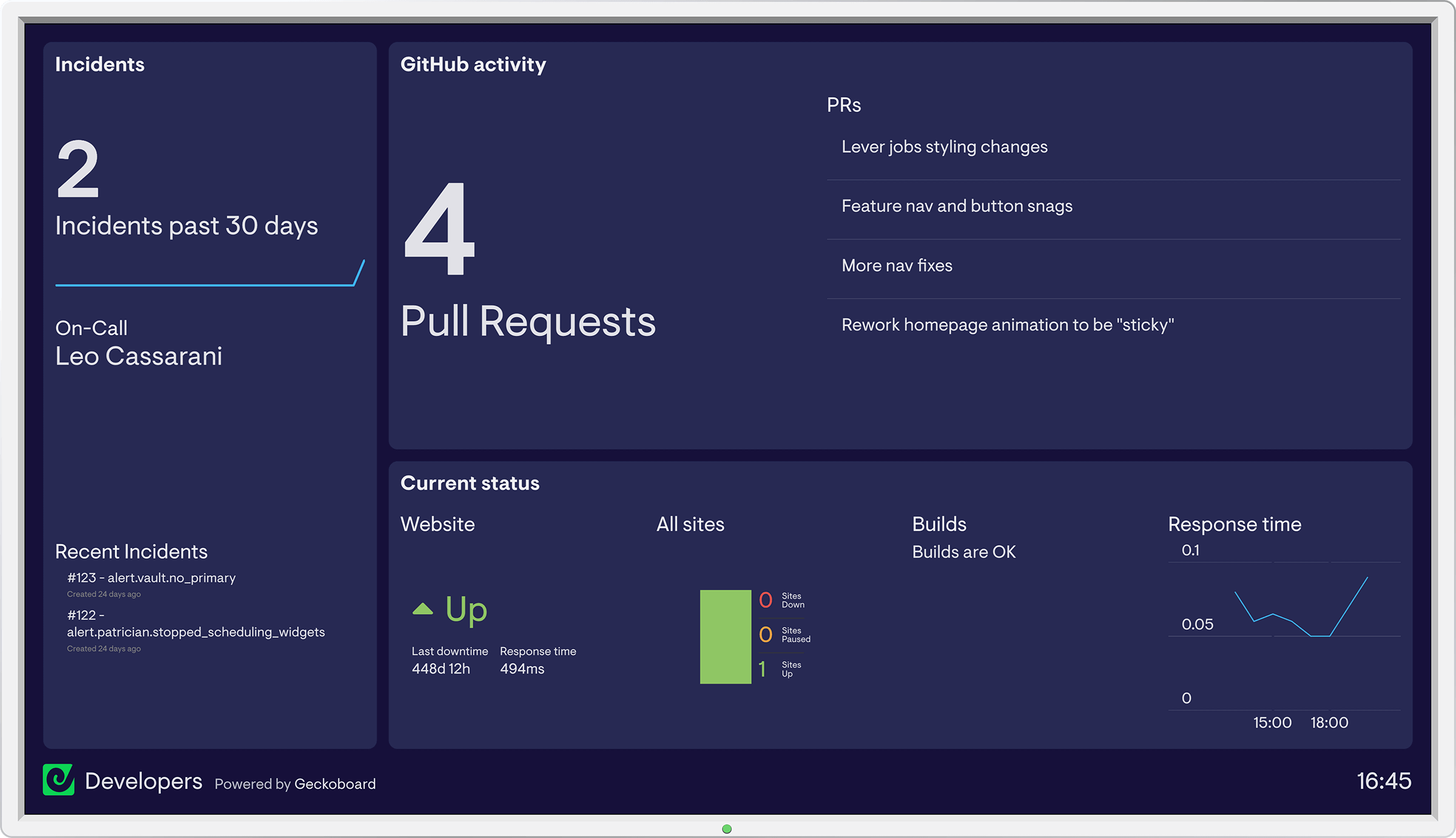Click the Current status section heading
This screenshot has height=838, width=1456.
tap(470, 483)
